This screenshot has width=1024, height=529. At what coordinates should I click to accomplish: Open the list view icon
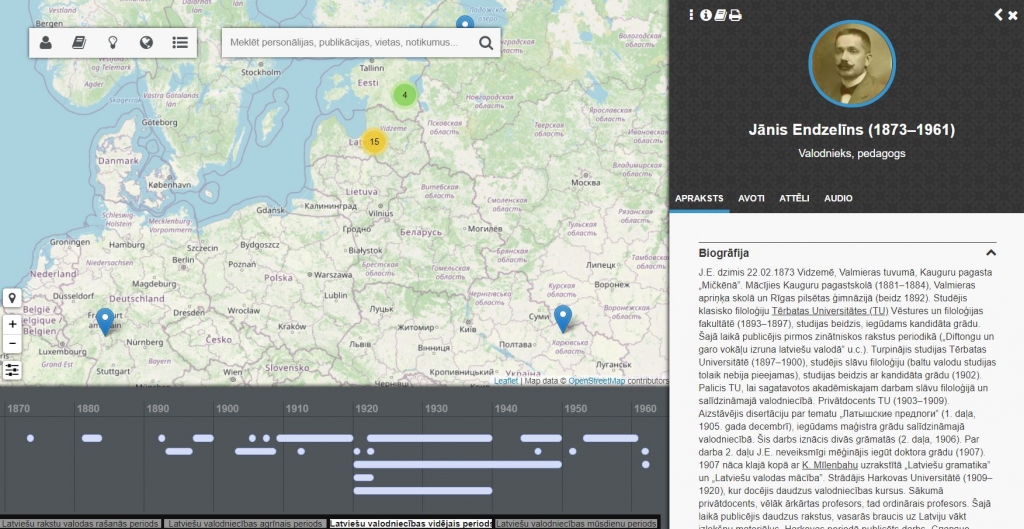click(180, 42)
